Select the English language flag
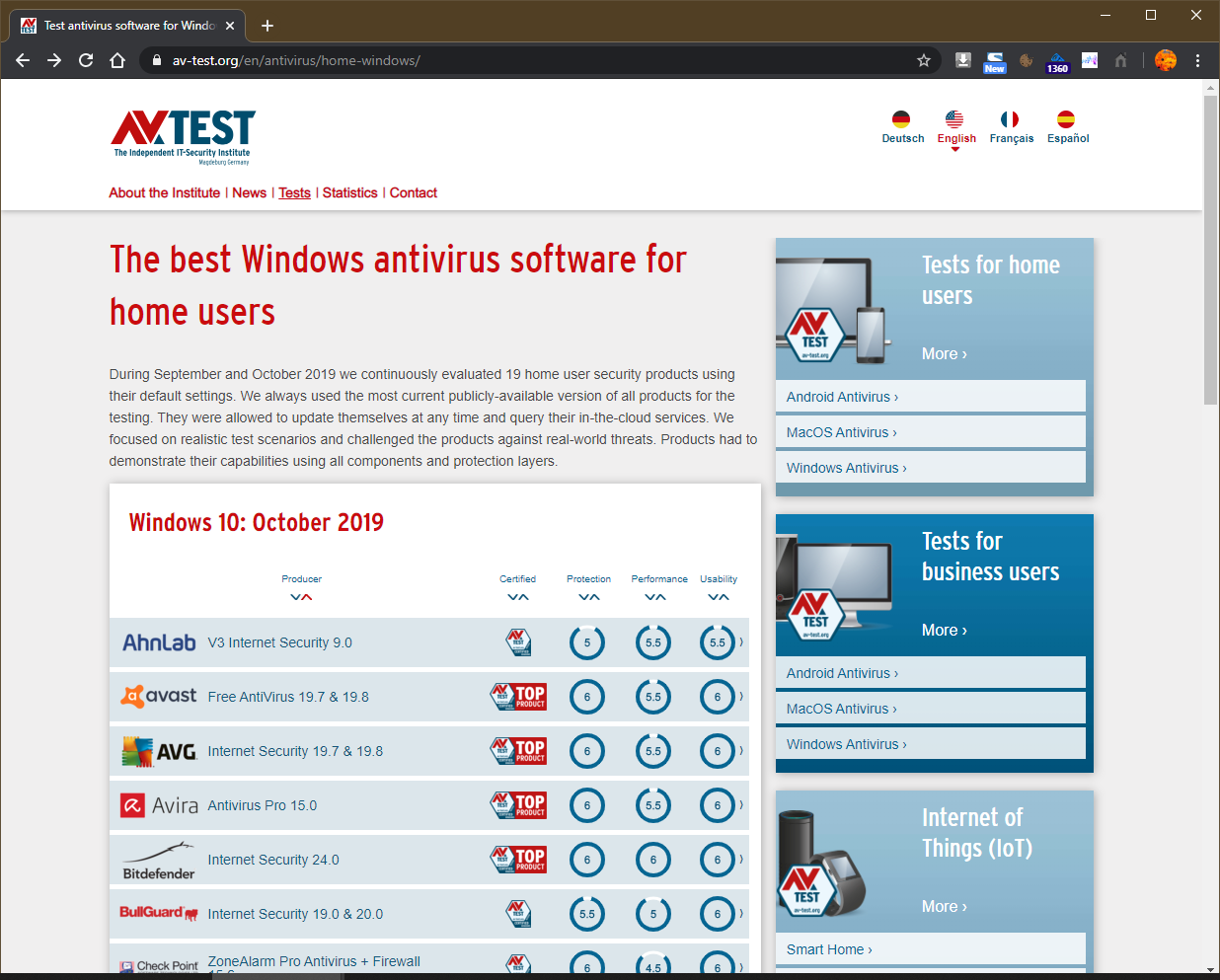Screen dimensions: 1220x980 coord(954,119)
